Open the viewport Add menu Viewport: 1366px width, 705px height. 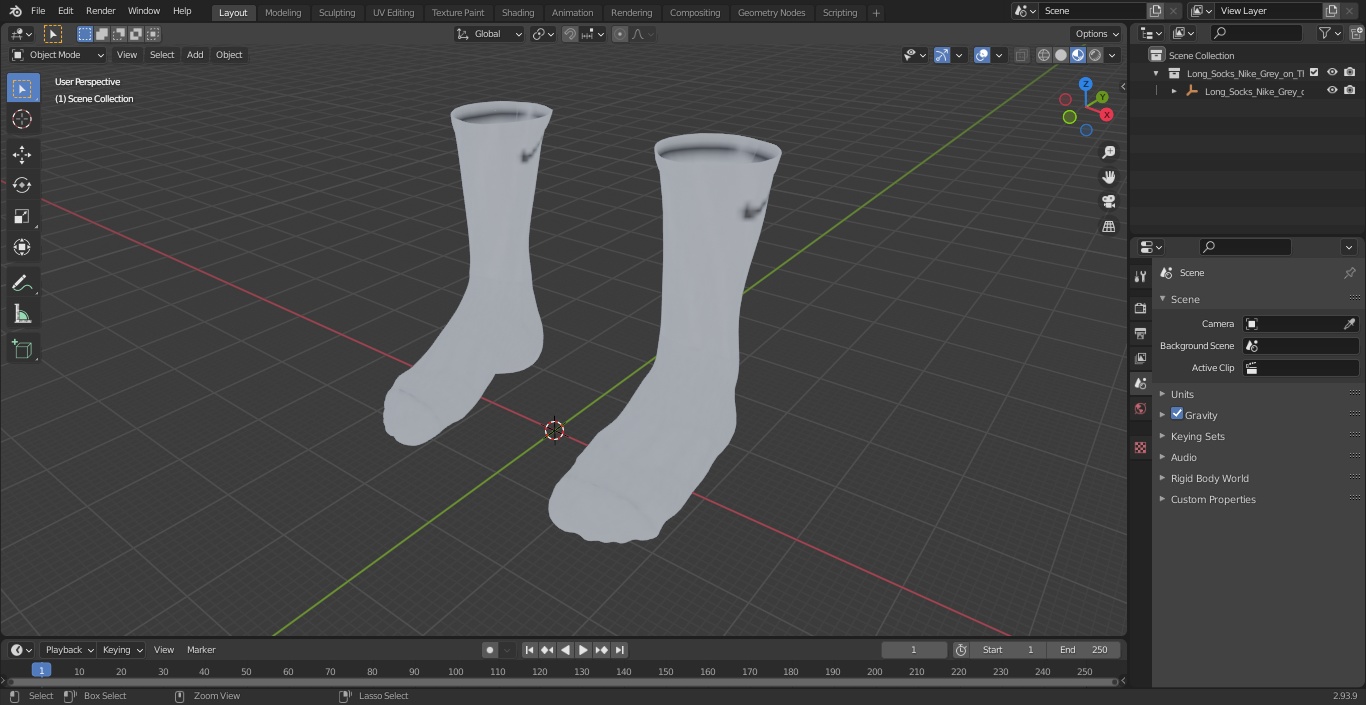tap(195, 55)
